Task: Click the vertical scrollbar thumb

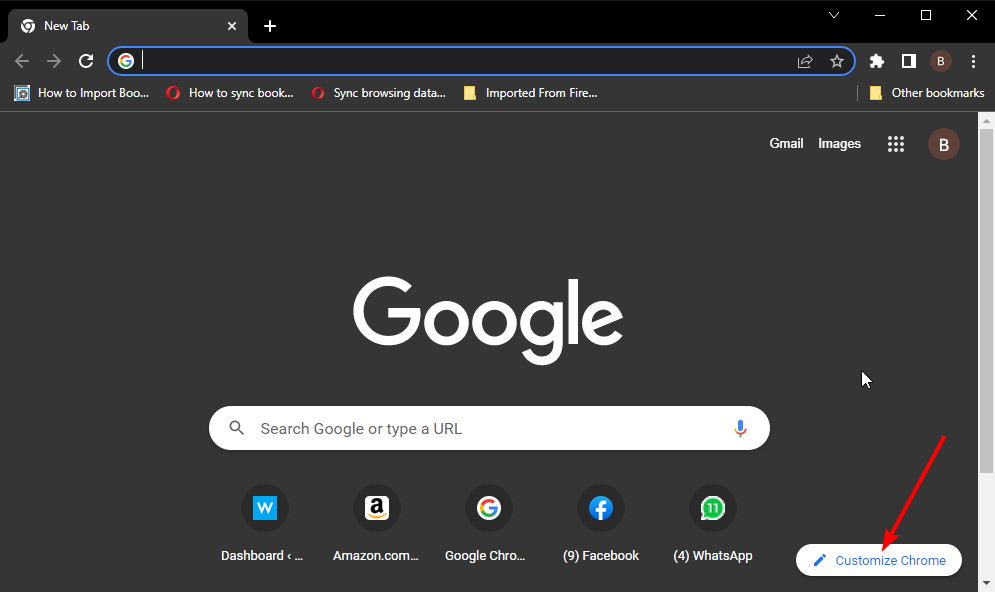Action: (x=986, y=301)
